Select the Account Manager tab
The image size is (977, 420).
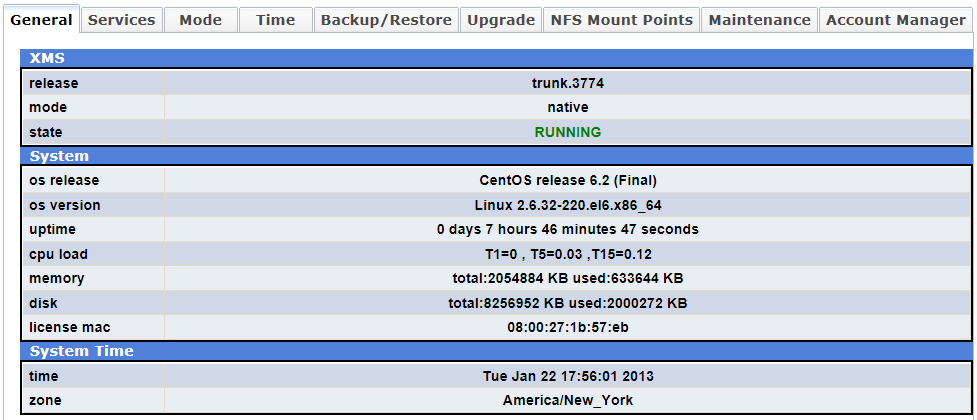[895, 20]
